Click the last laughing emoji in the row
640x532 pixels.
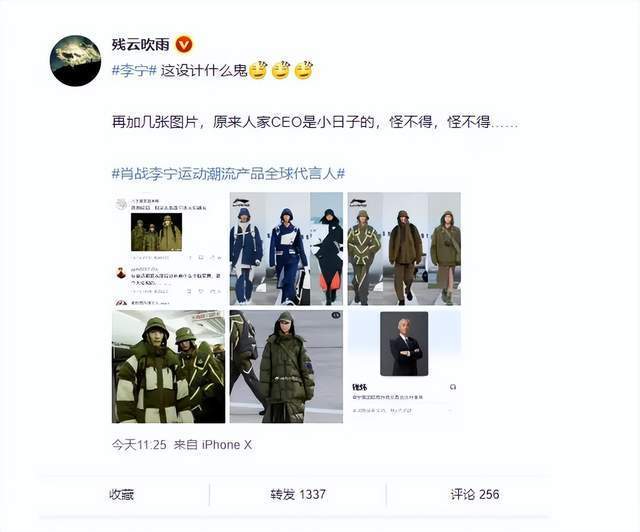(x=304, y=70)
